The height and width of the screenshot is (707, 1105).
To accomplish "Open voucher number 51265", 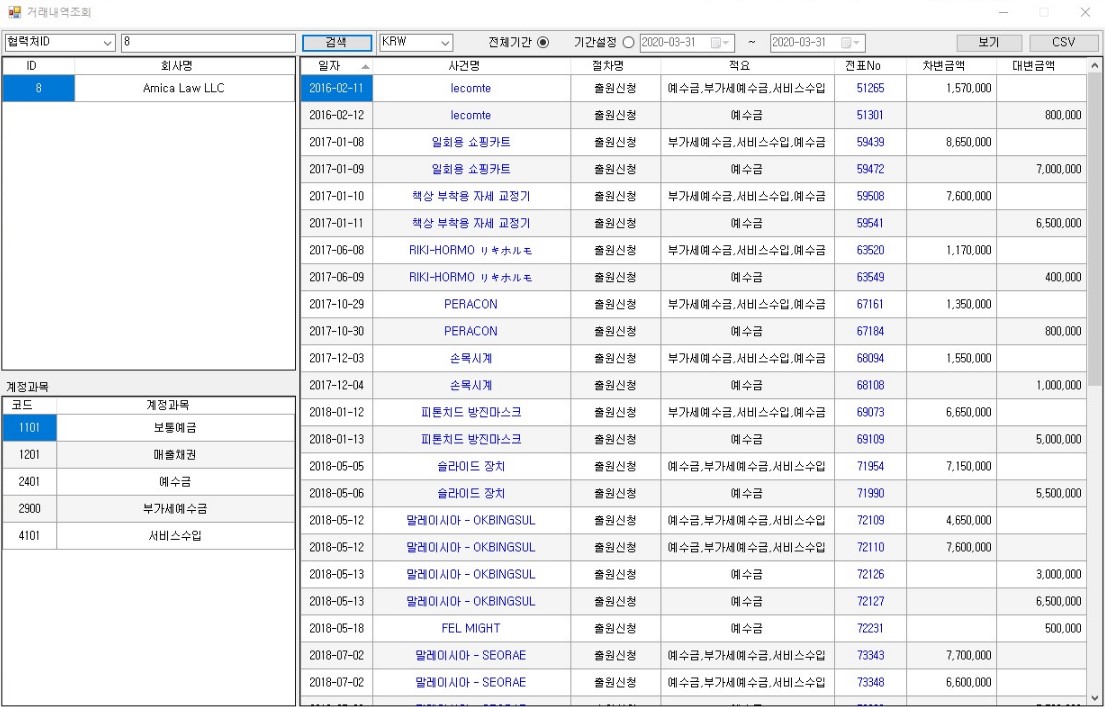I will click(870, 88).
